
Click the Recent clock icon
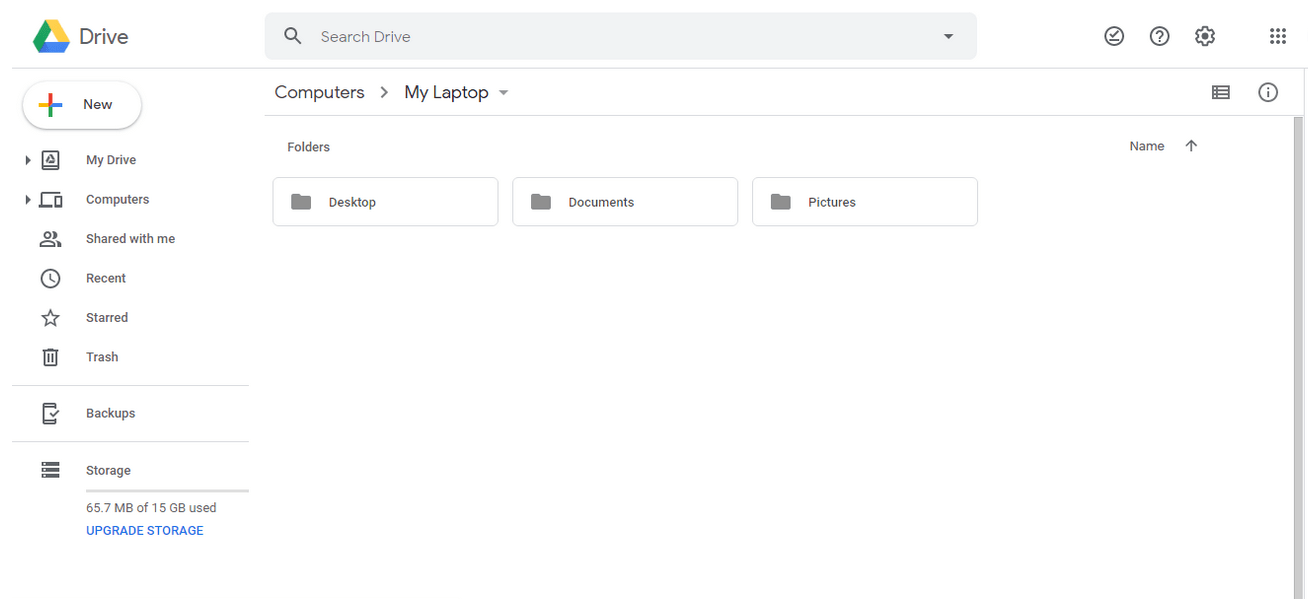50,278
